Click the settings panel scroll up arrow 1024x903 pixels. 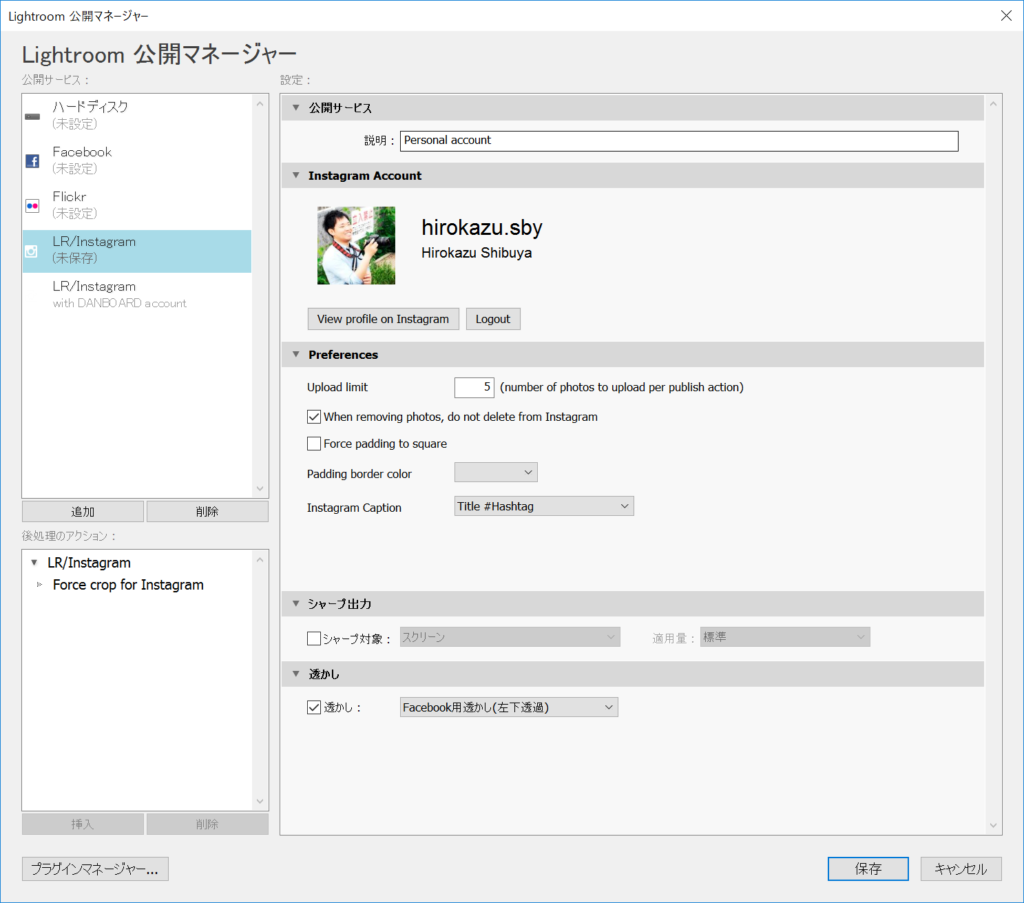[x=993, y=104]
